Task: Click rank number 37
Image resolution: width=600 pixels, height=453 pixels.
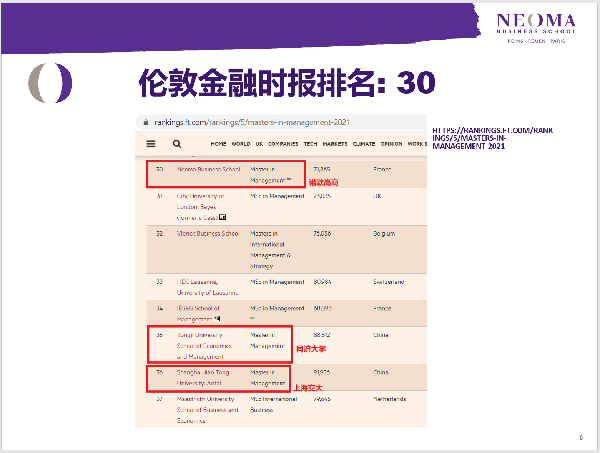Action: click(160, 399)
